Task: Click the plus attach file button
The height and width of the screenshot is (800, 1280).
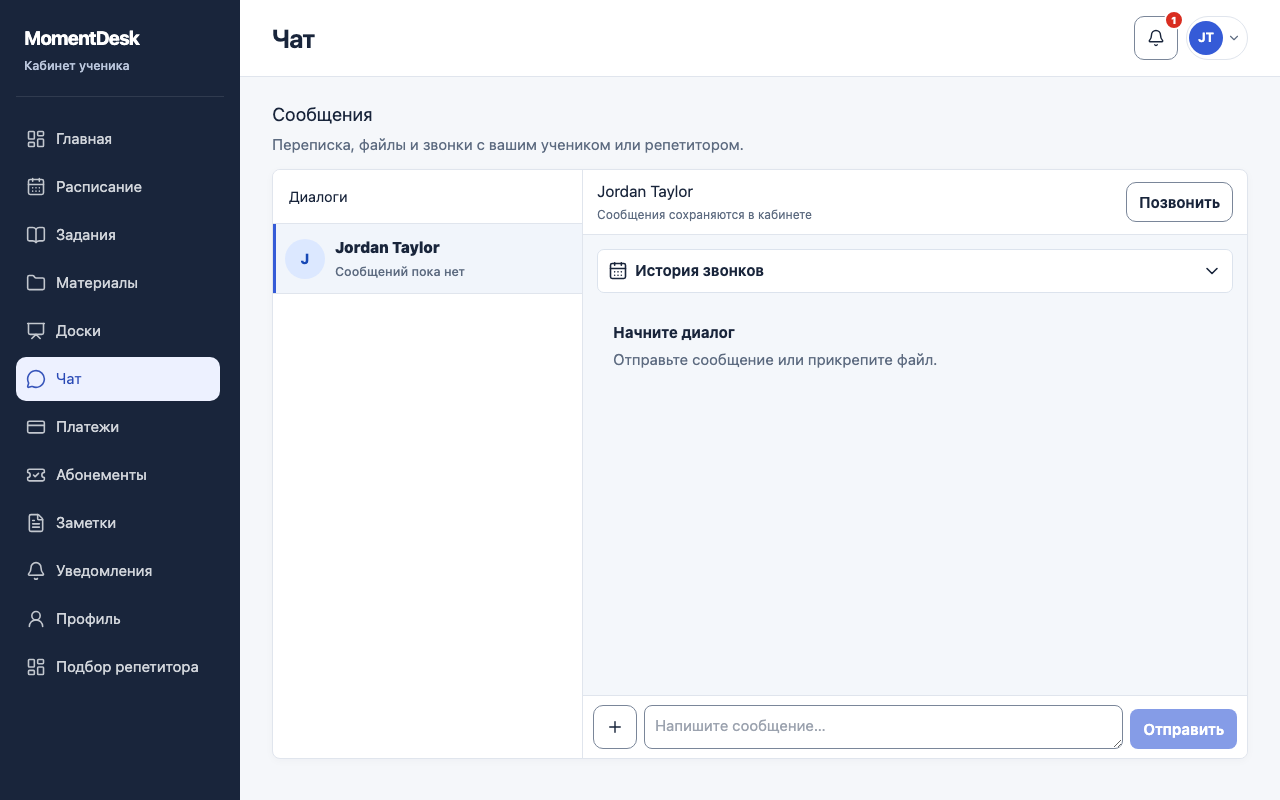Action: pos(615,727)
